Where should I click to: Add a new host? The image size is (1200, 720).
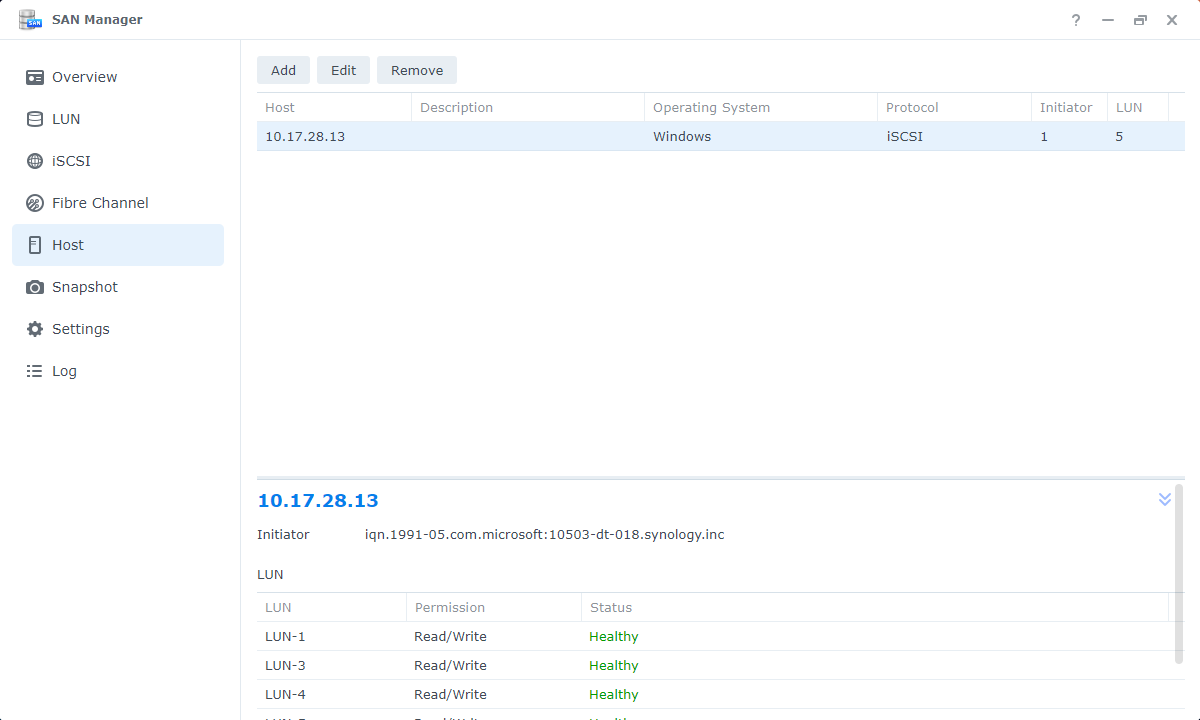tap(283, 70)
